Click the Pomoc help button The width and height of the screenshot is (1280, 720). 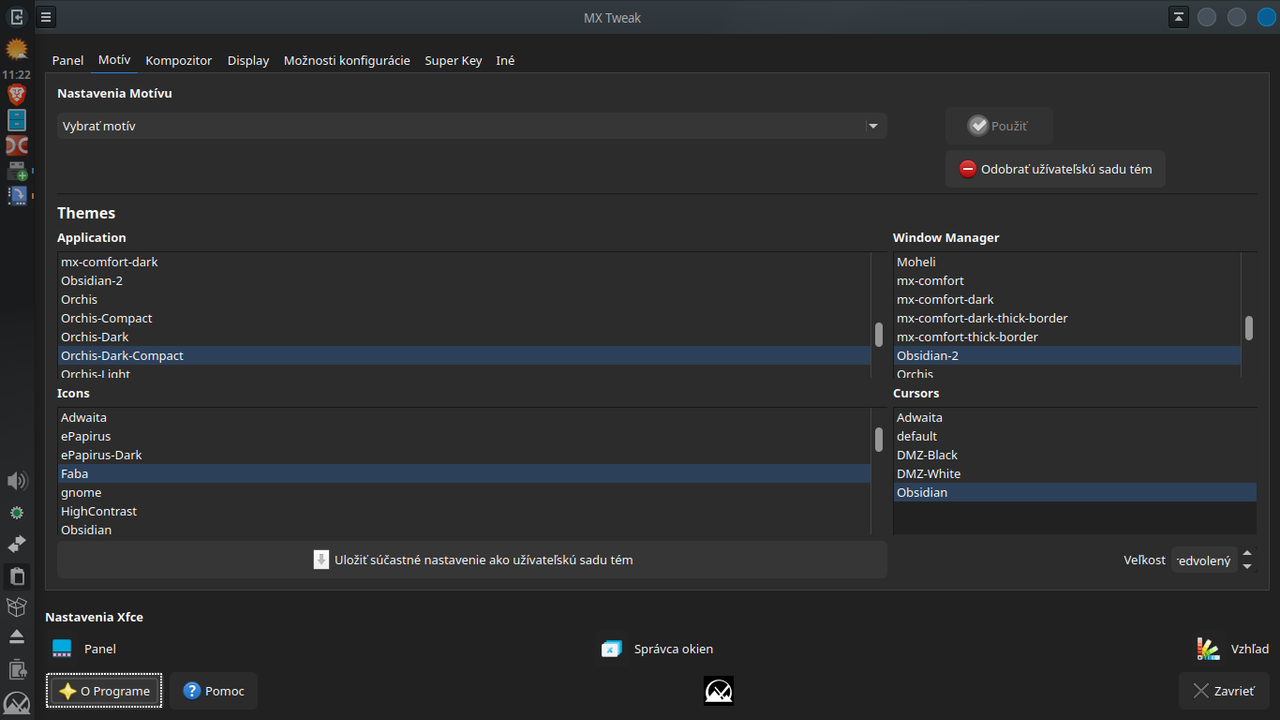(x=214, y=691)
